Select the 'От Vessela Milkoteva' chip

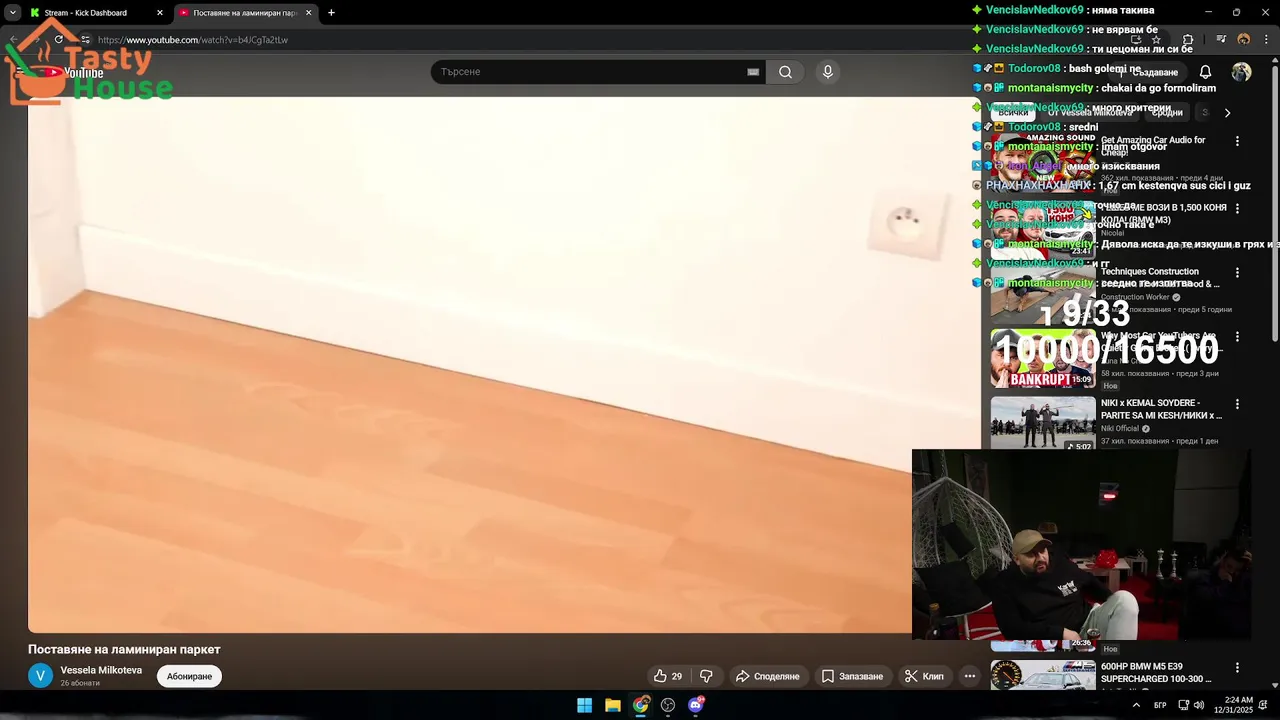(x=1090, y=113)
